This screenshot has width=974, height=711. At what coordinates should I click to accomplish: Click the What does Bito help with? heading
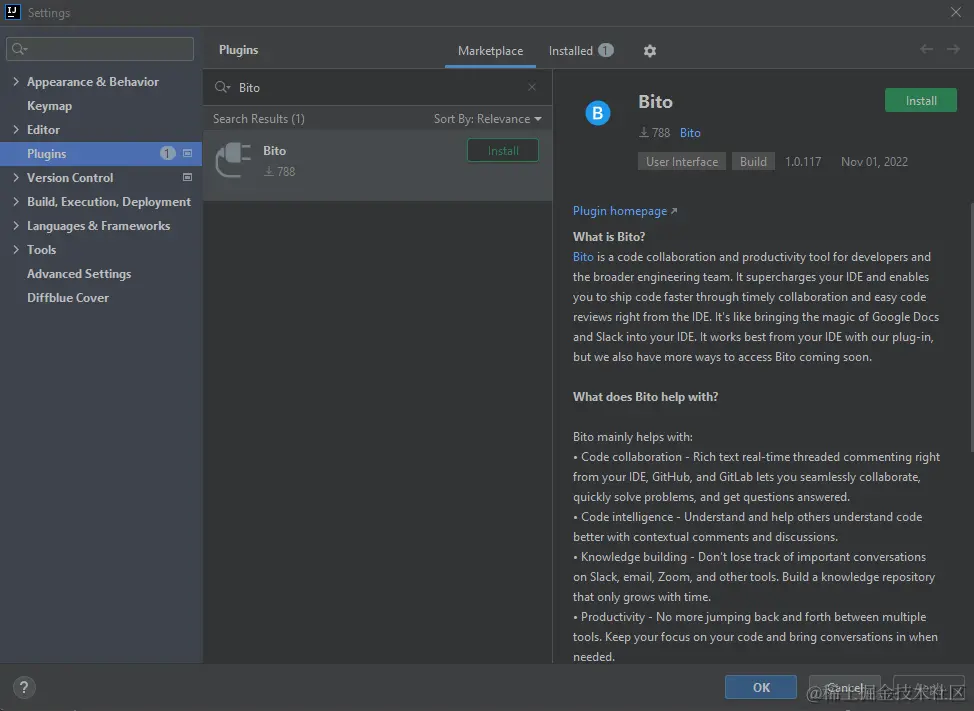[645, 397]
